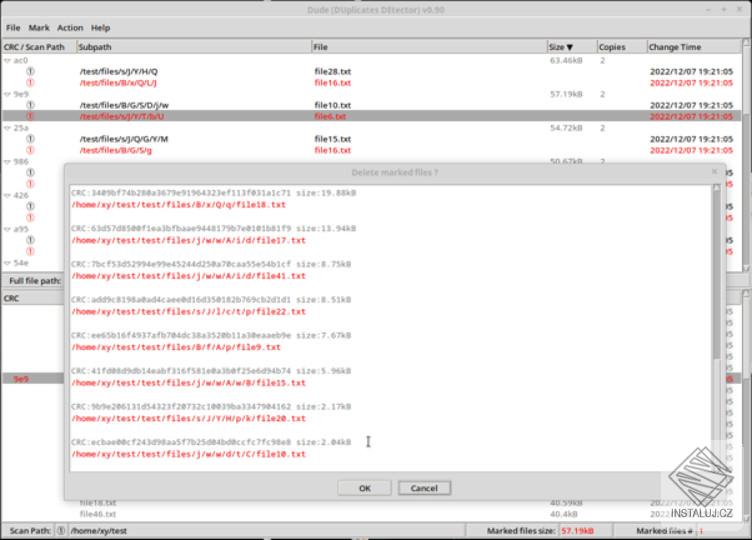Click path ending w/B/file15.txt in dialog

coord(188,383)
